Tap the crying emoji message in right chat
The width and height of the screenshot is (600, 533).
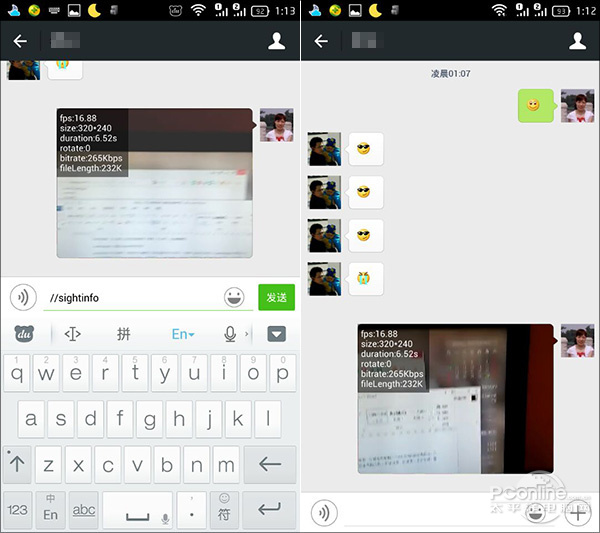pyautogui.click(x=365, y=279)
